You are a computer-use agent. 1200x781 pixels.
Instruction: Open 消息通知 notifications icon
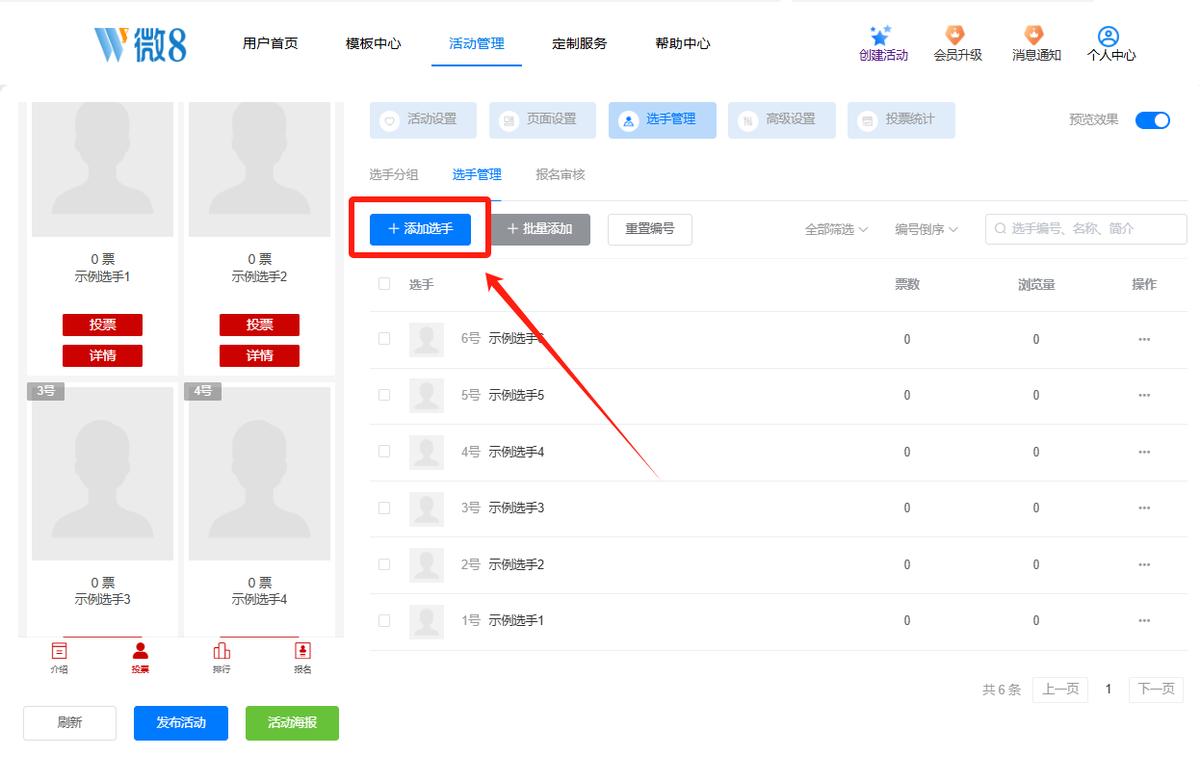1035,35
